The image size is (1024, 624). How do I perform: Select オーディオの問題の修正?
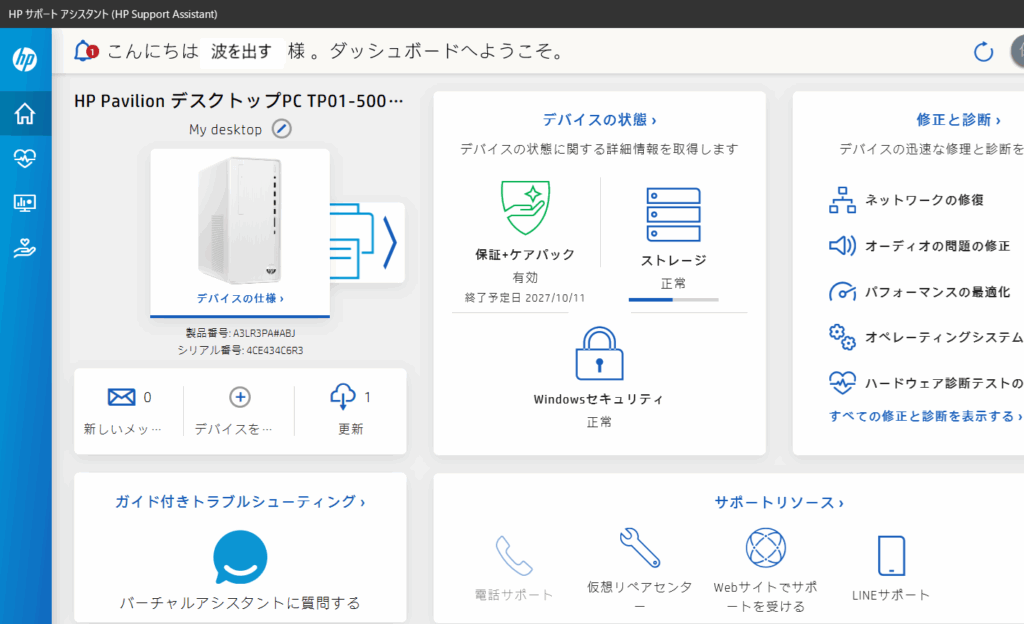tap(937, 246)
